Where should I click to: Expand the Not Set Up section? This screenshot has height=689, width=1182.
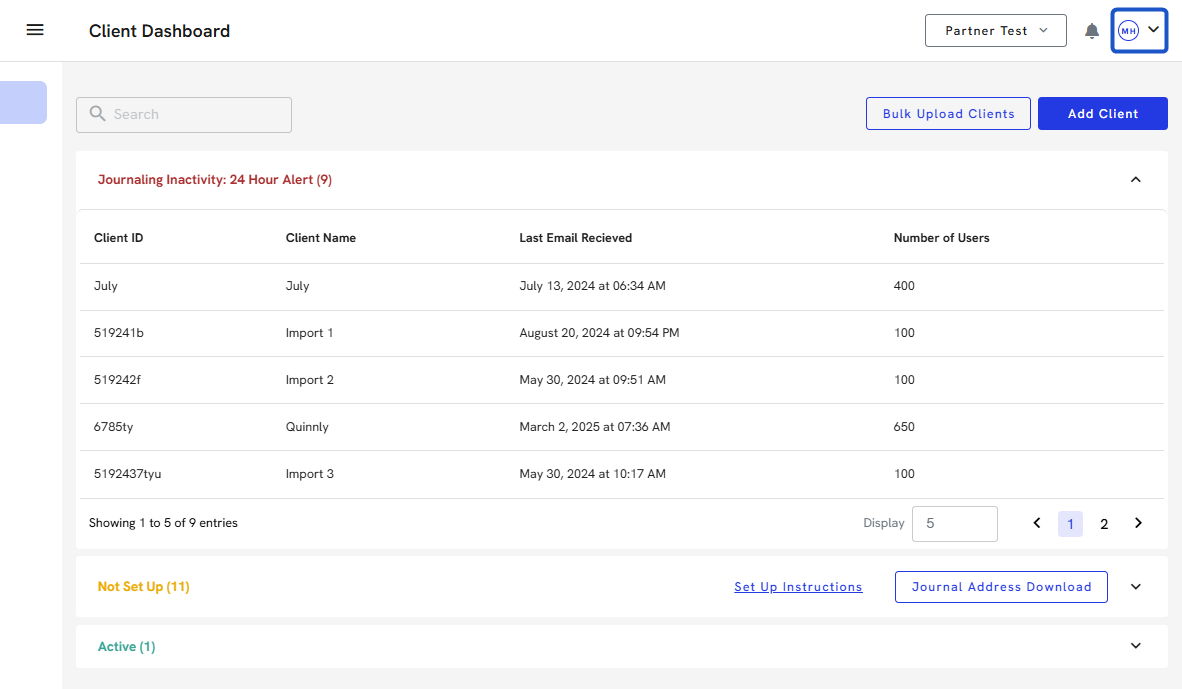click(1135, 587)
